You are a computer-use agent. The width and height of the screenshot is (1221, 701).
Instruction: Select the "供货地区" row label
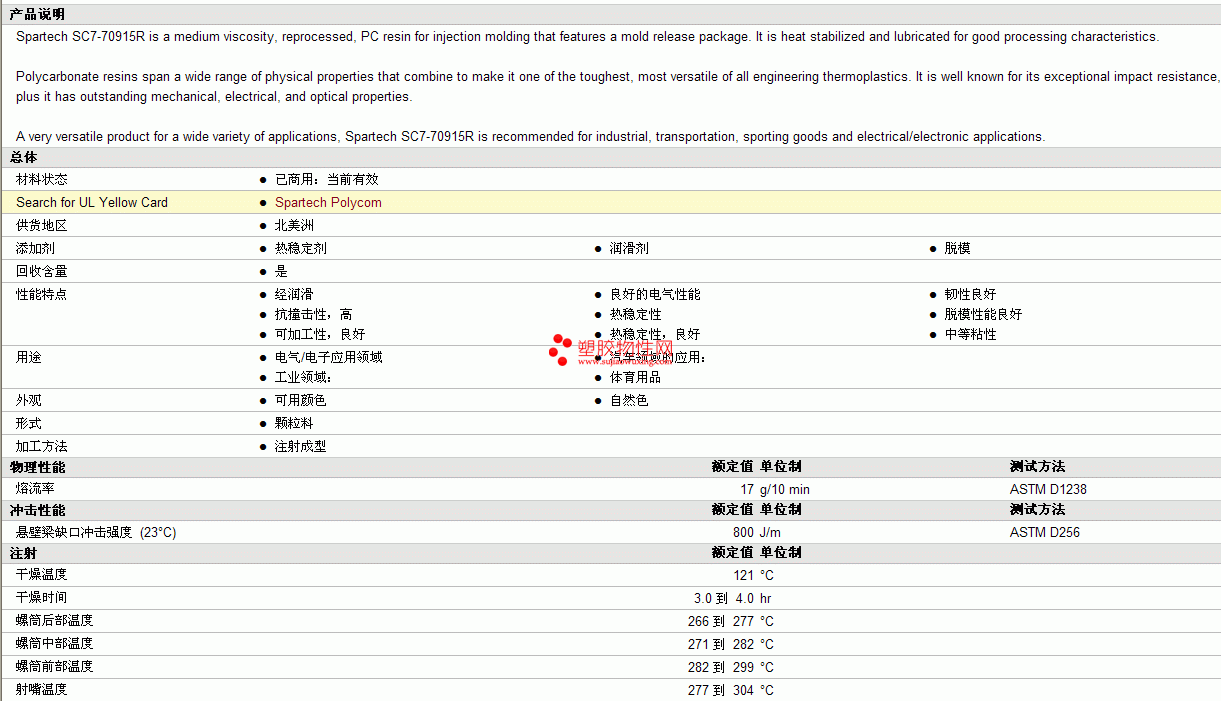[x=42, y=225]
